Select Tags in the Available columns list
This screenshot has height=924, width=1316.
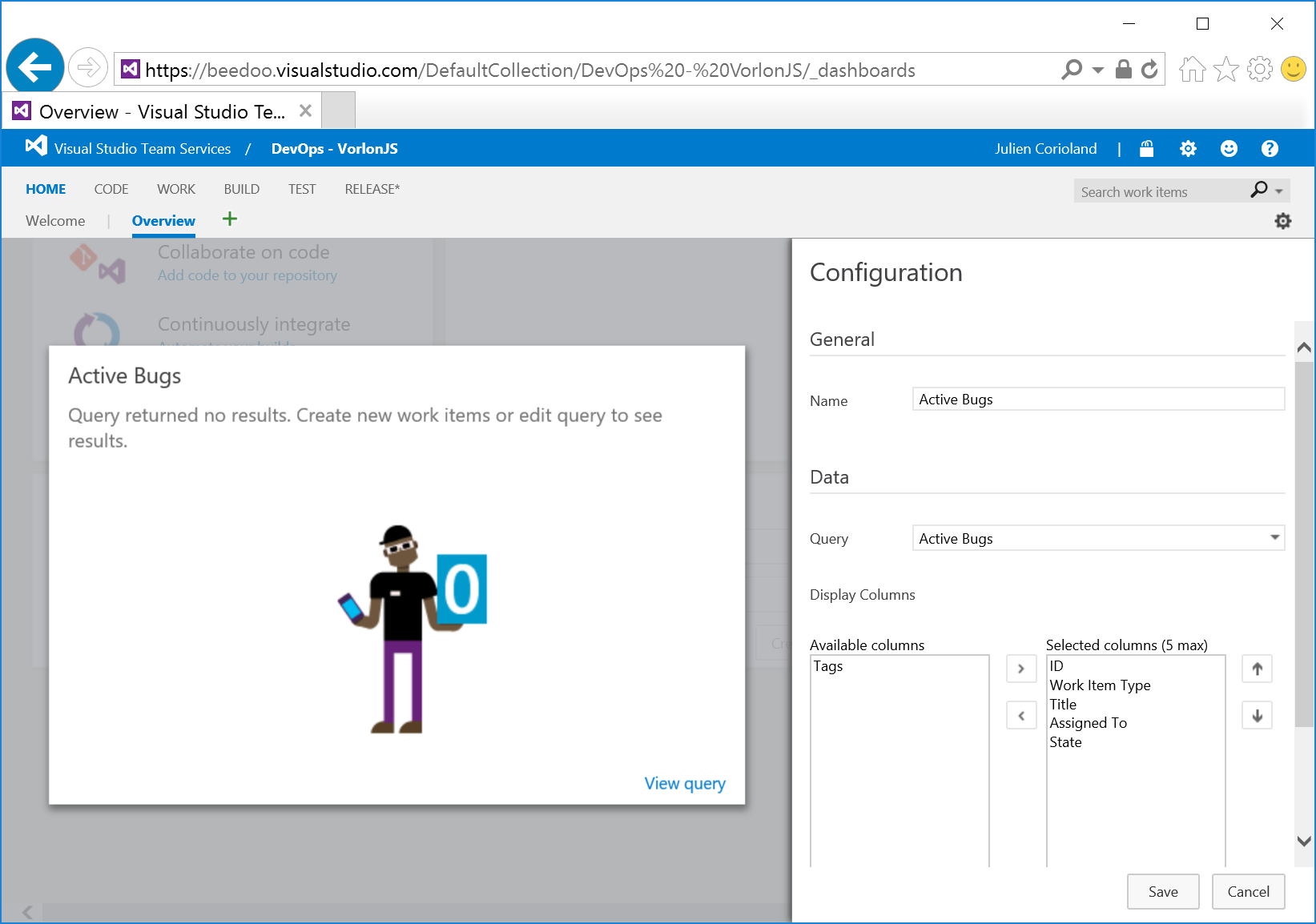click(x=828, y=665)
